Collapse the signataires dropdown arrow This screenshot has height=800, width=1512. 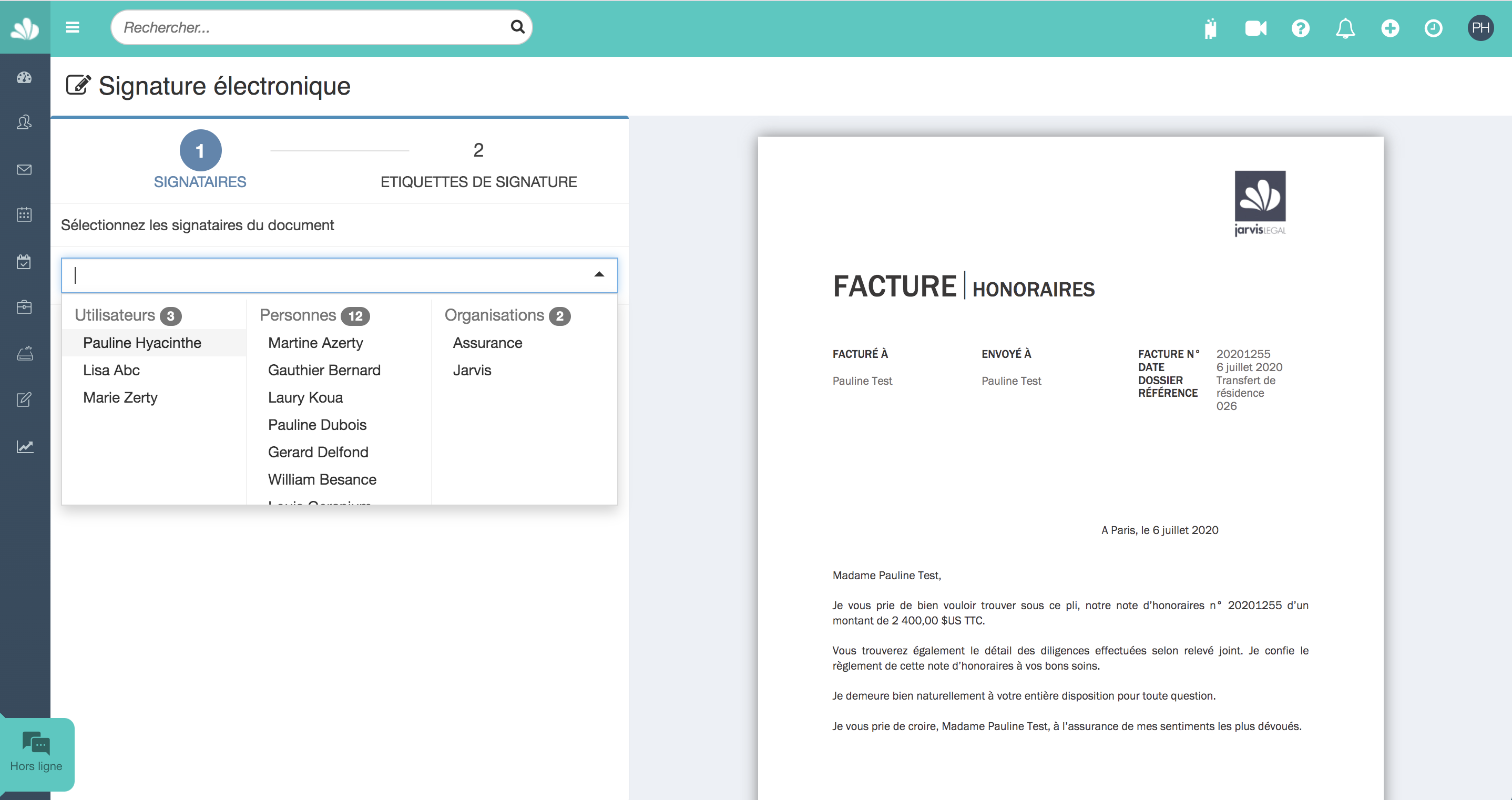[x=599, y=275]
